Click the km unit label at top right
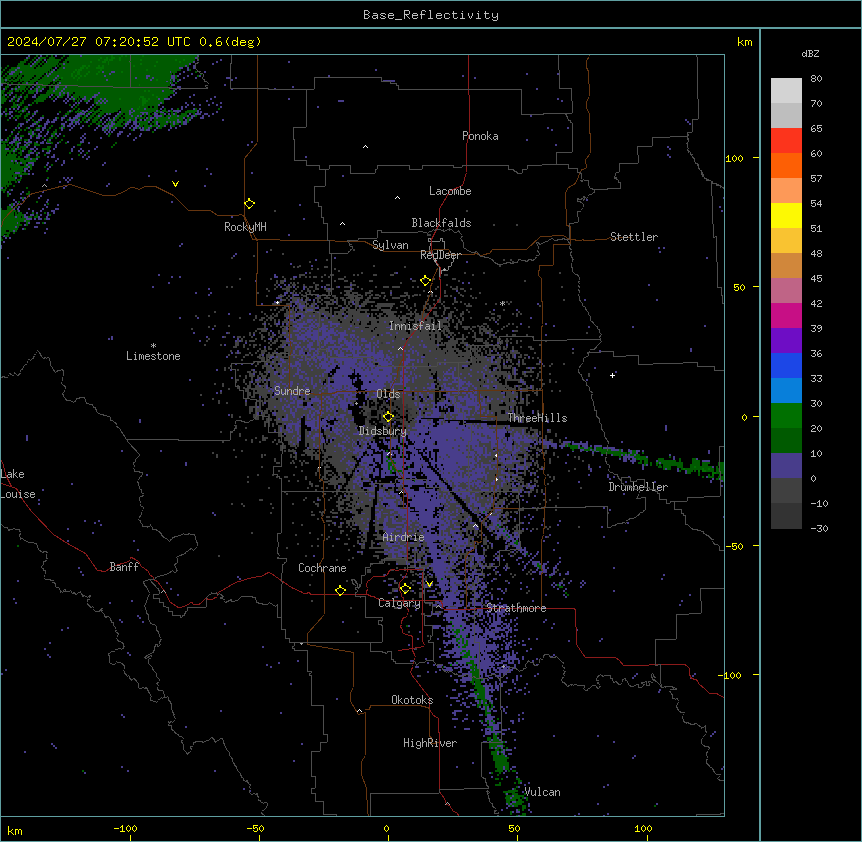The image size is (862, 842). click(744, 42)
